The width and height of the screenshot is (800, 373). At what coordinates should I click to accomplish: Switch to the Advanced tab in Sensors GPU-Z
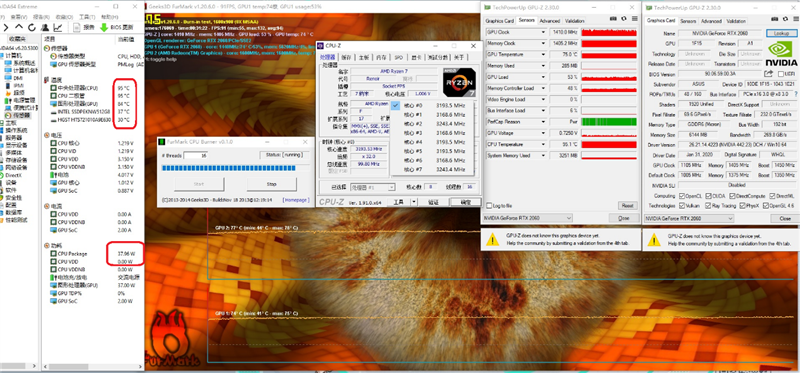click(x=549, y=21)
